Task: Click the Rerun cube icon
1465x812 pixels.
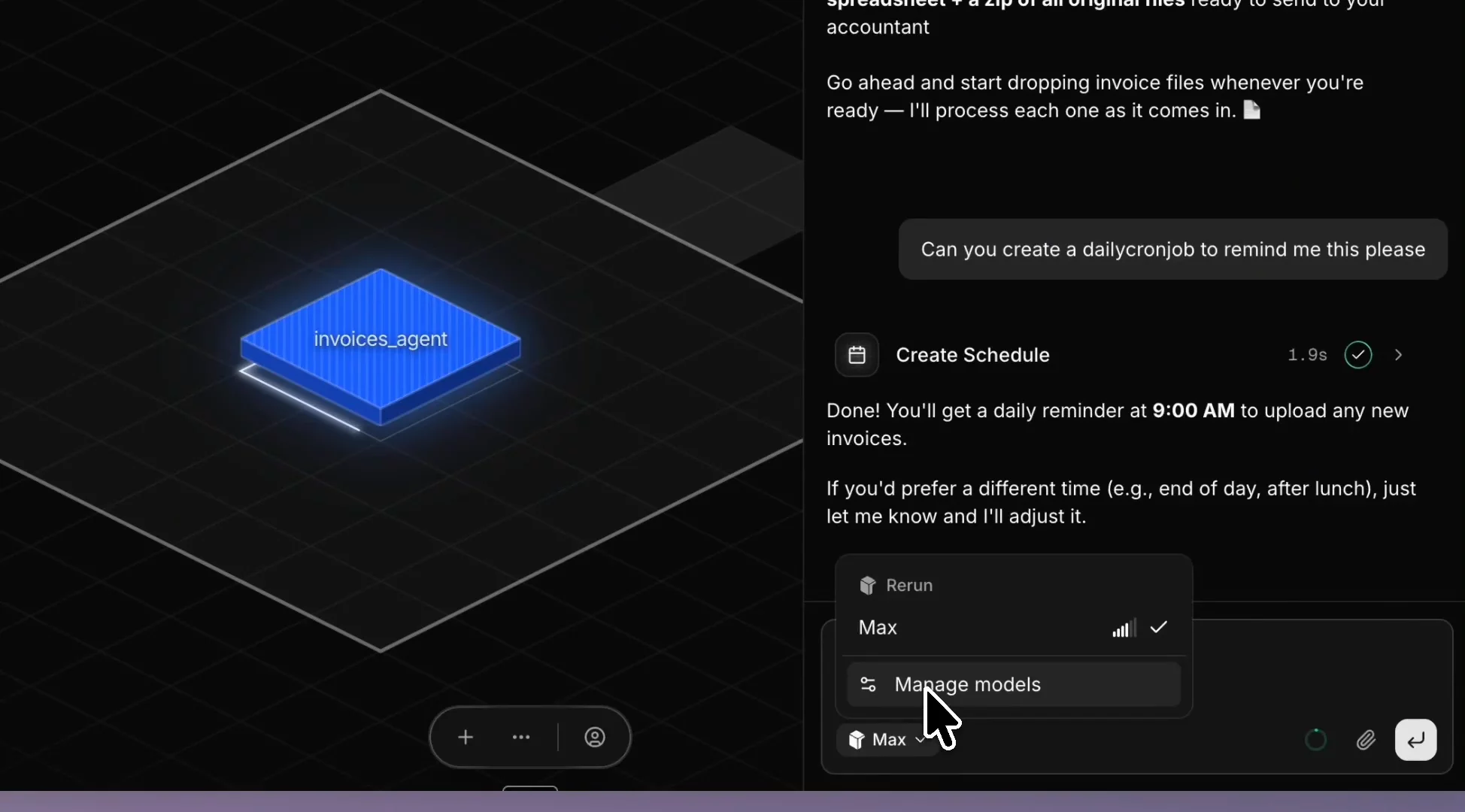Action: pos(868,585)
